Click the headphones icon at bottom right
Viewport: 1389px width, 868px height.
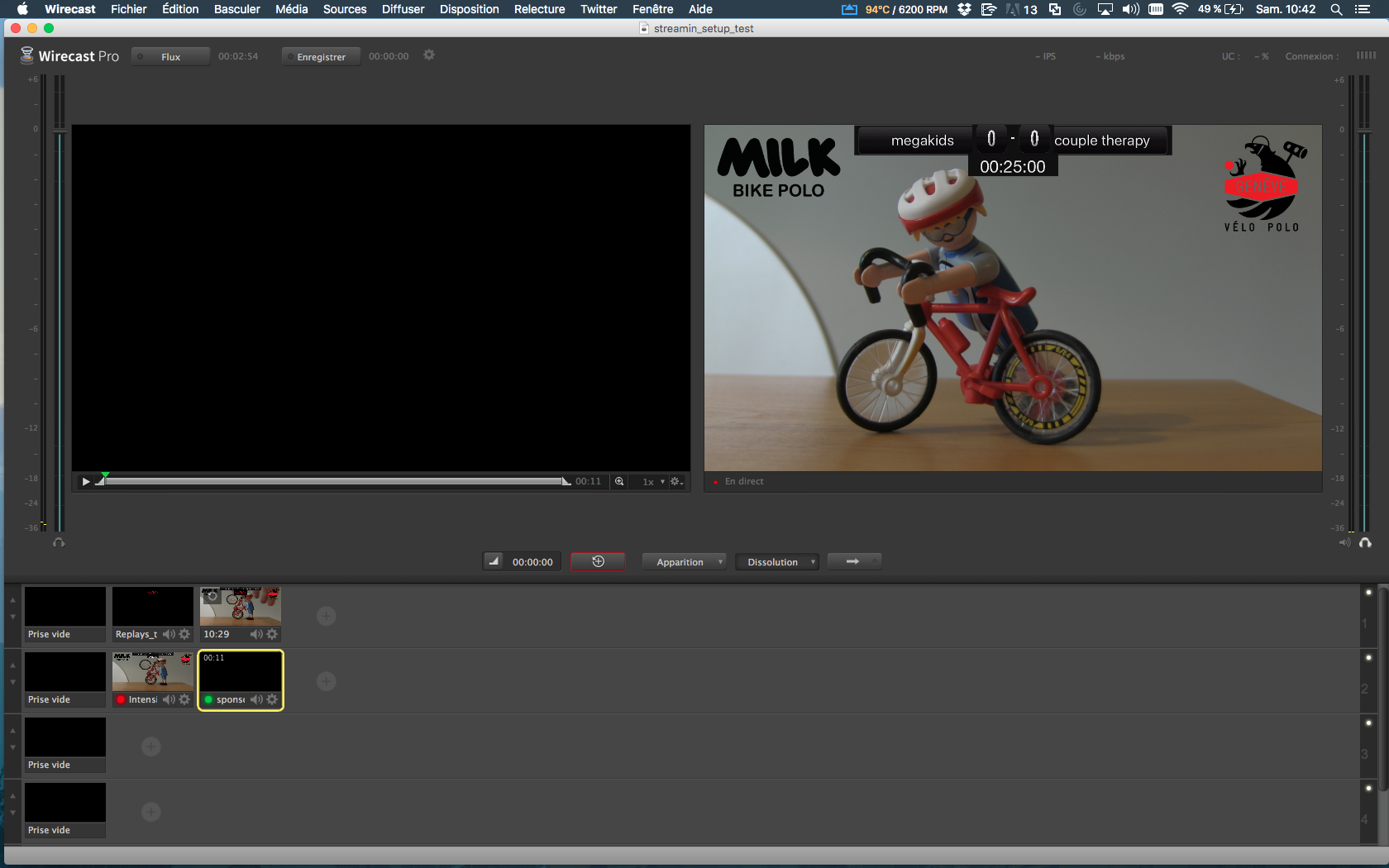coord(1365,542)
